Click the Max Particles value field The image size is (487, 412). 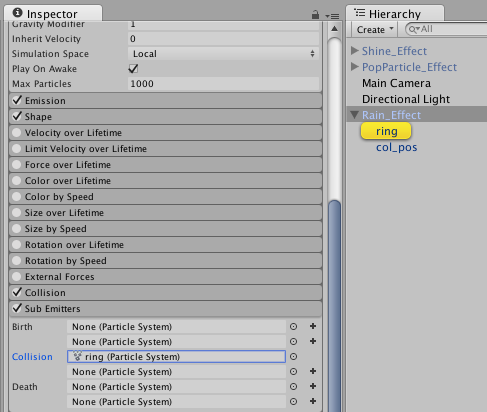click(x=223, y=84)
